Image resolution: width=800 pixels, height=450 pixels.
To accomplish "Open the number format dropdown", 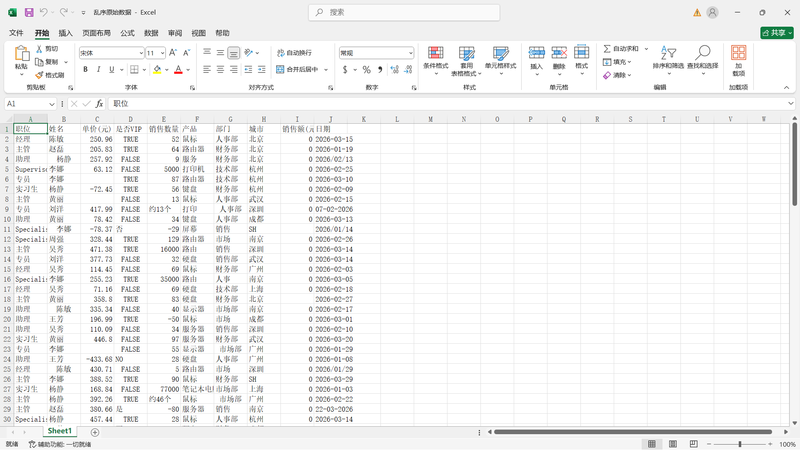I will 410,53.
